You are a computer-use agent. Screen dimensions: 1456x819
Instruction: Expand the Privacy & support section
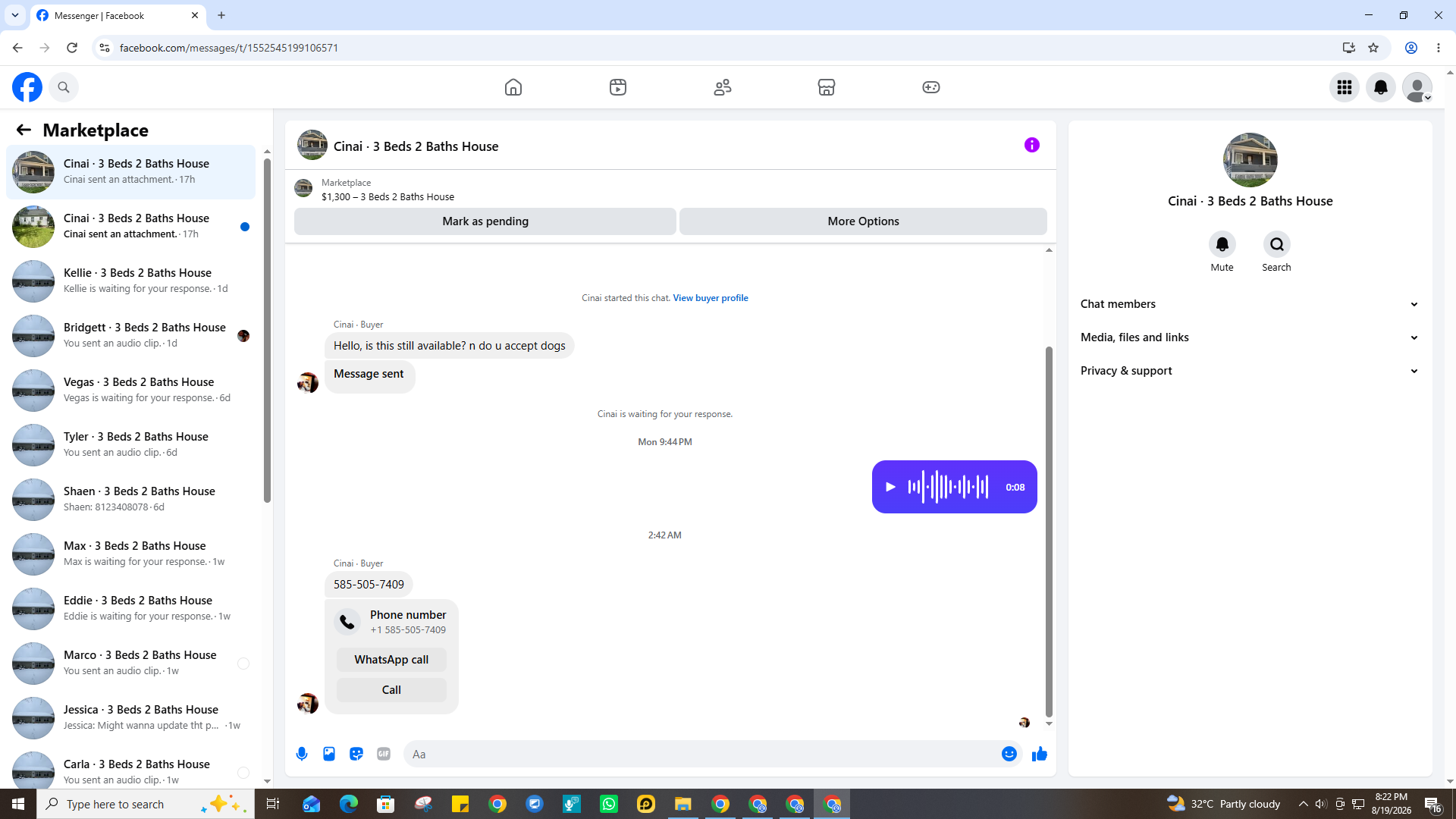click(x=1250, y=371)
